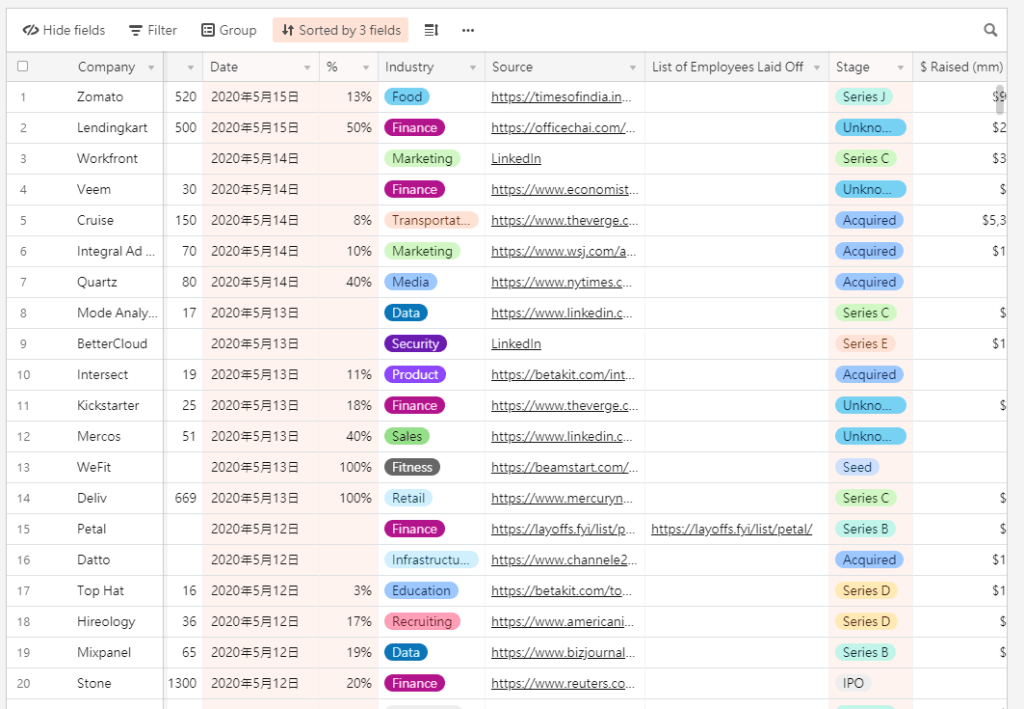Open timesofindia source link for Zomato
Screen dimensions: 1024x709
click(561, 97)
